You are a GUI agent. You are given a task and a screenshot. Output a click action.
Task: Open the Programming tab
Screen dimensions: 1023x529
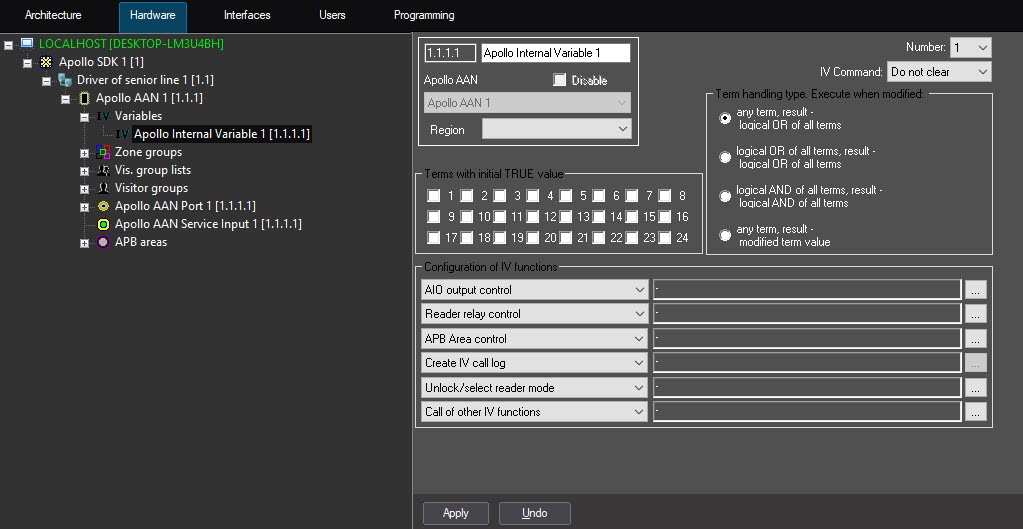pos(424,16)
